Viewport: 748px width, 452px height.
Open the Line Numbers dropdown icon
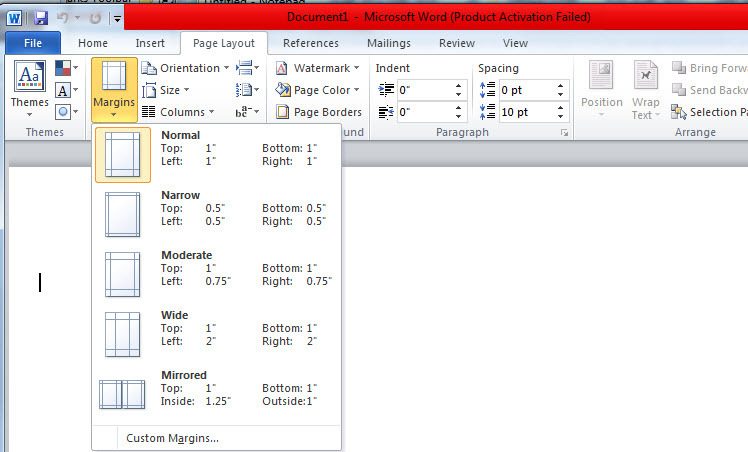click(x=247, y=90)
